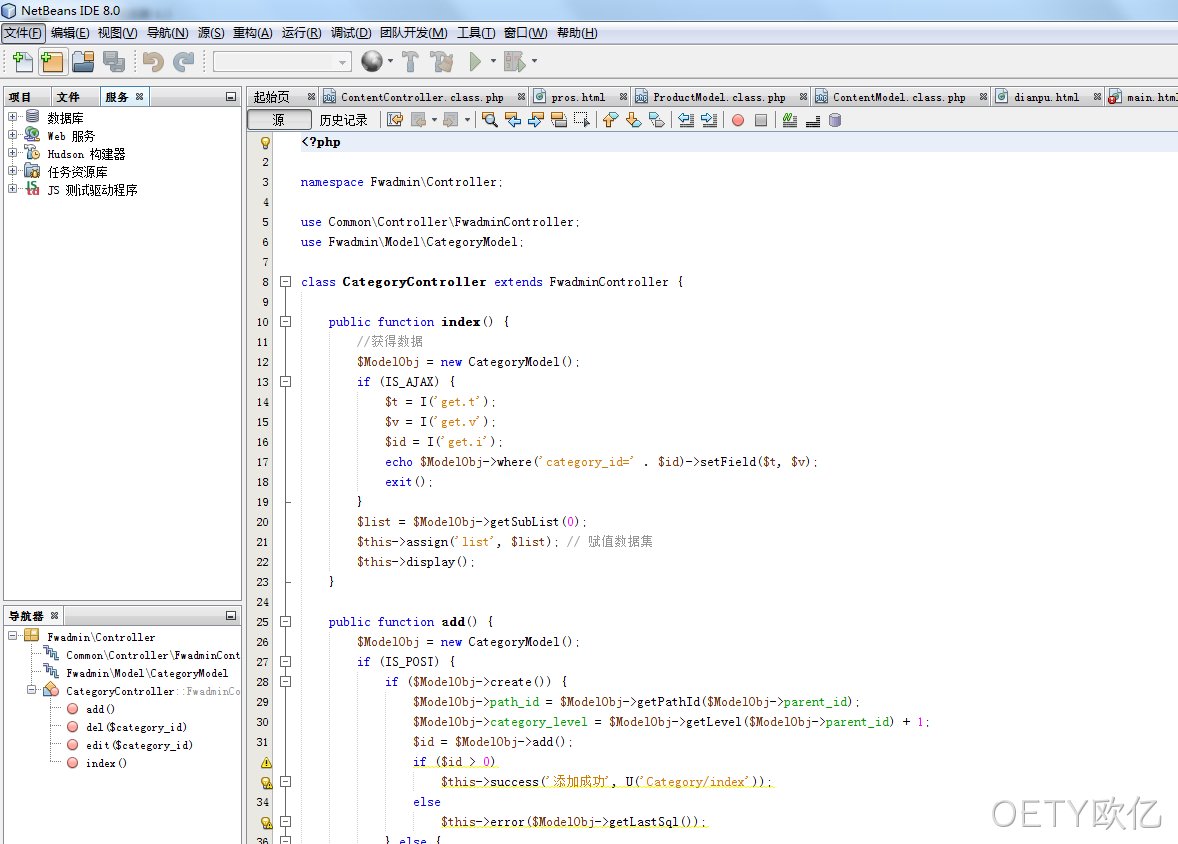The width and height of the screenshot is (1178, 844).
Task: Click the Uncomment lines editor icon
Action: pyautogui.click(x=813, y=120)
